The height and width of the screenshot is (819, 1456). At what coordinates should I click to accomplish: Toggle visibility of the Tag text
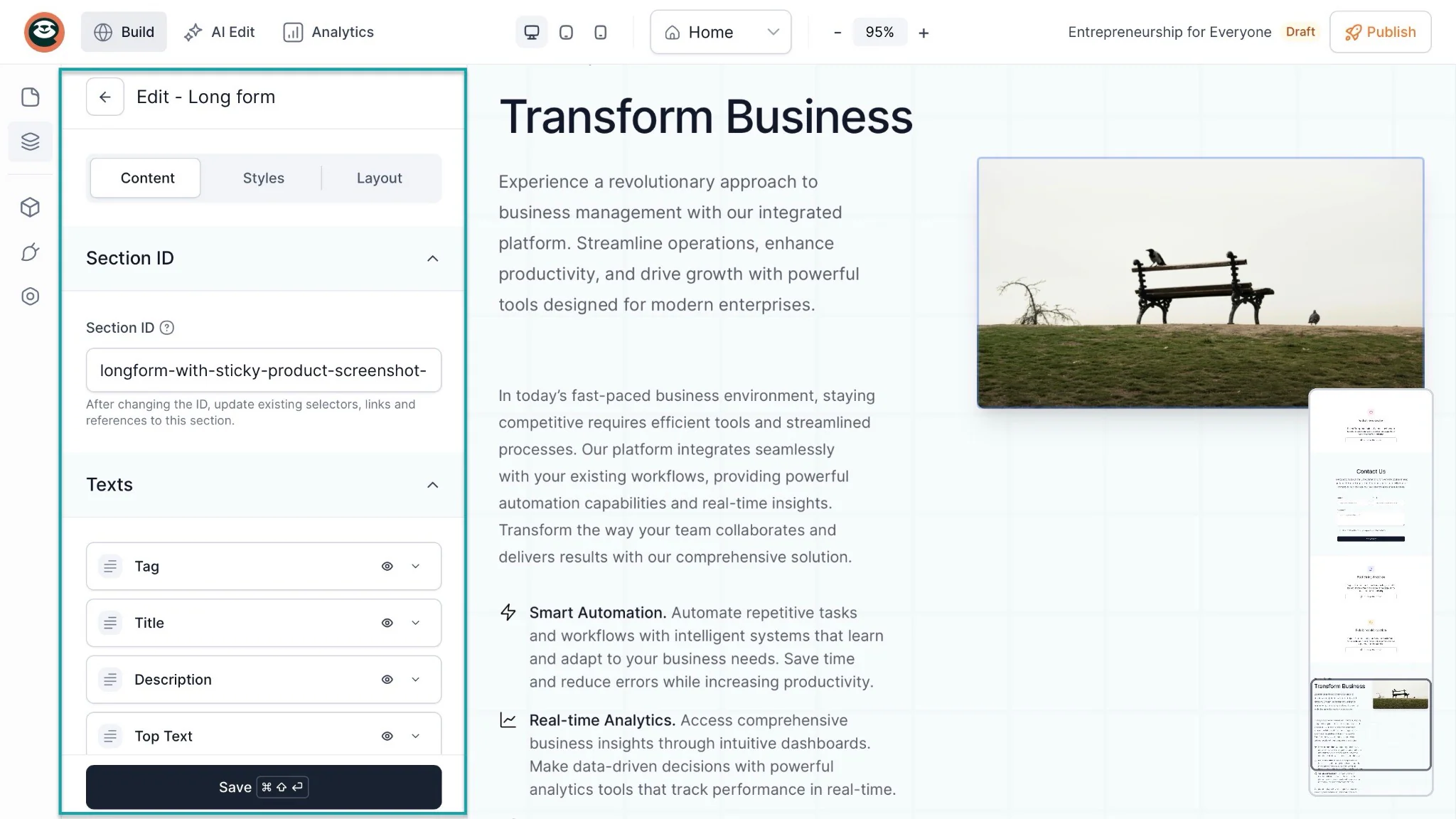(387, 567)
